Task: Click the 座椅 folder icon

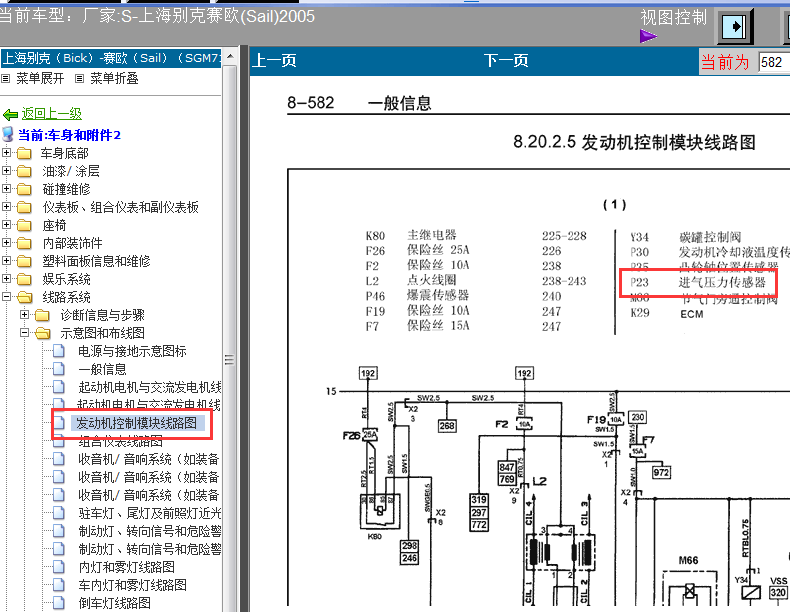Action: click(x=24, y=225)
